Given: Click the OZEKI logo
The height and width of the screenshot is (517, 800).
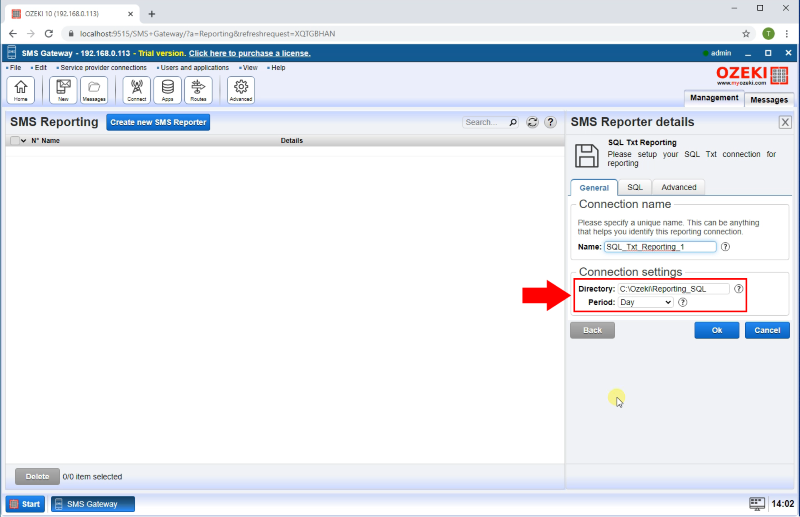Looking at the screenshot, I should 752,76.
